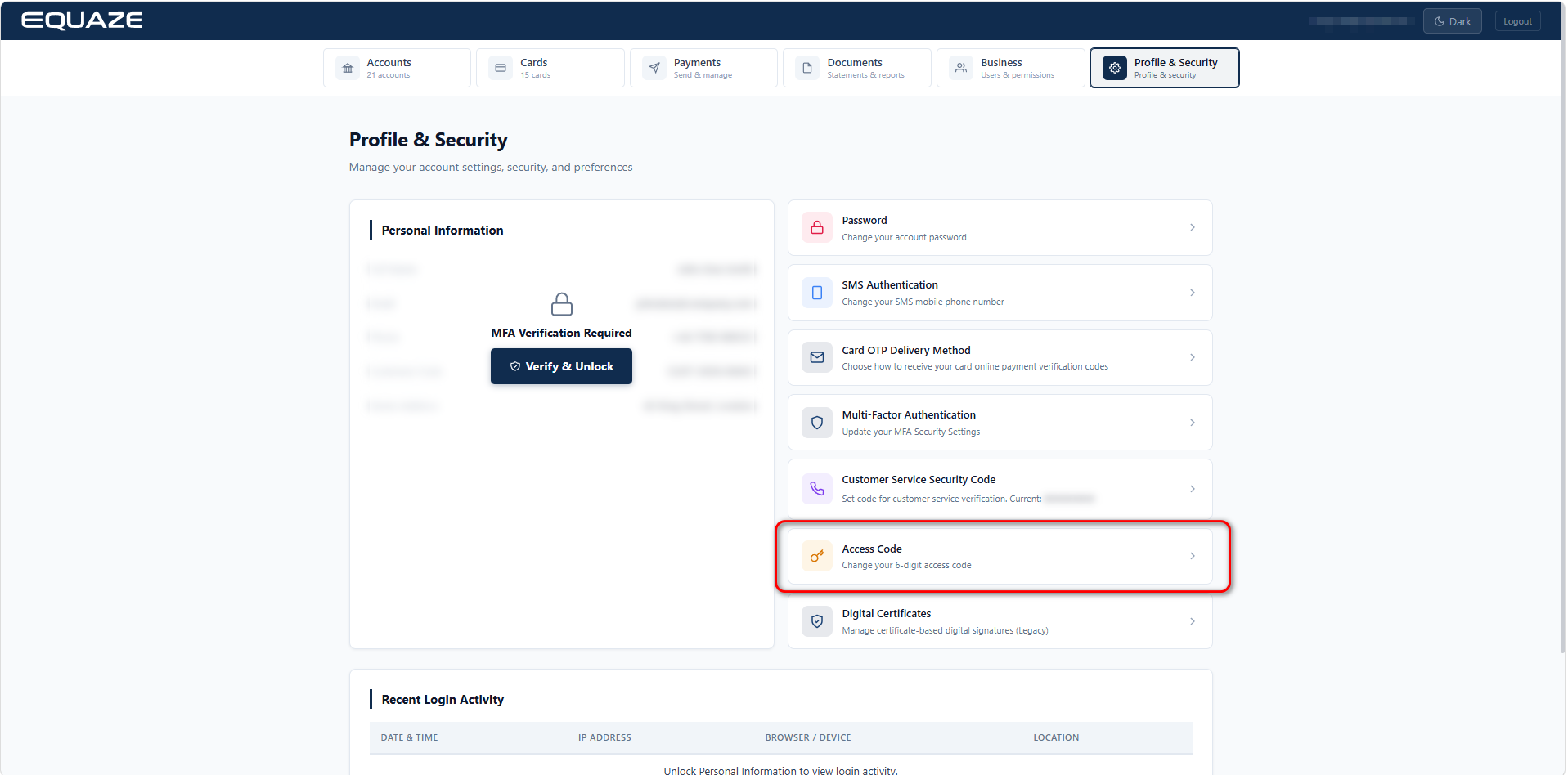Click the padlock icon above MFA Verification Required
The image size is (1568, 775).
[562, 304]
